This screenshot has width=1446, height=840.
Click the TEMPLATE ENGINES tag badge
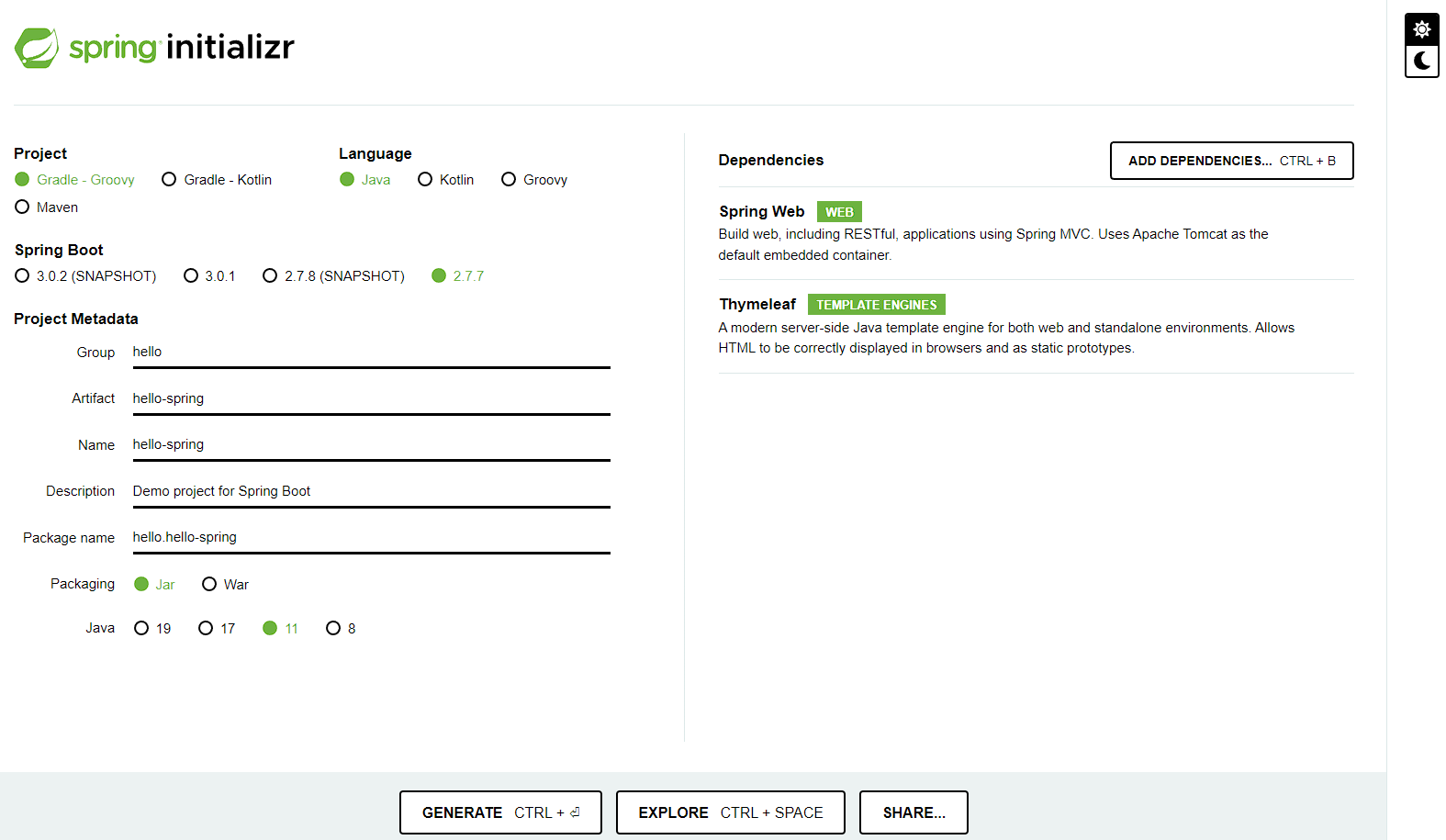[x=877, y=305]
